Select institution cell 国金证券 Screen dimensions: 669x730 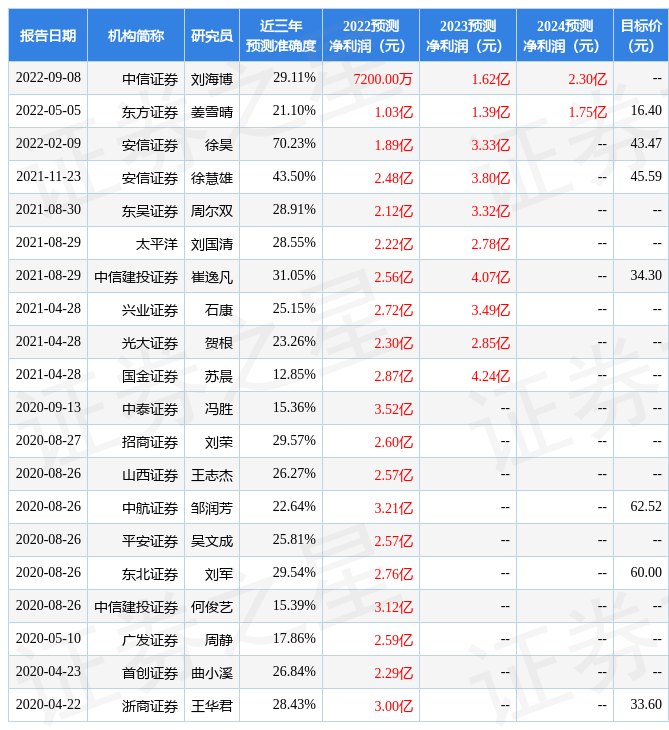(150, 377)
